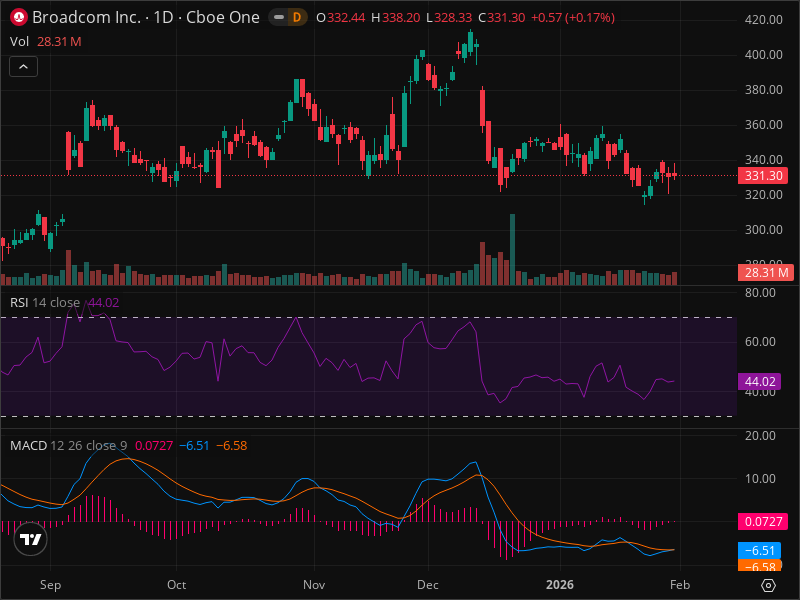The image size is (800, 600).
Task: Click the Oct time axis label
Action: [x=177, y=585]
